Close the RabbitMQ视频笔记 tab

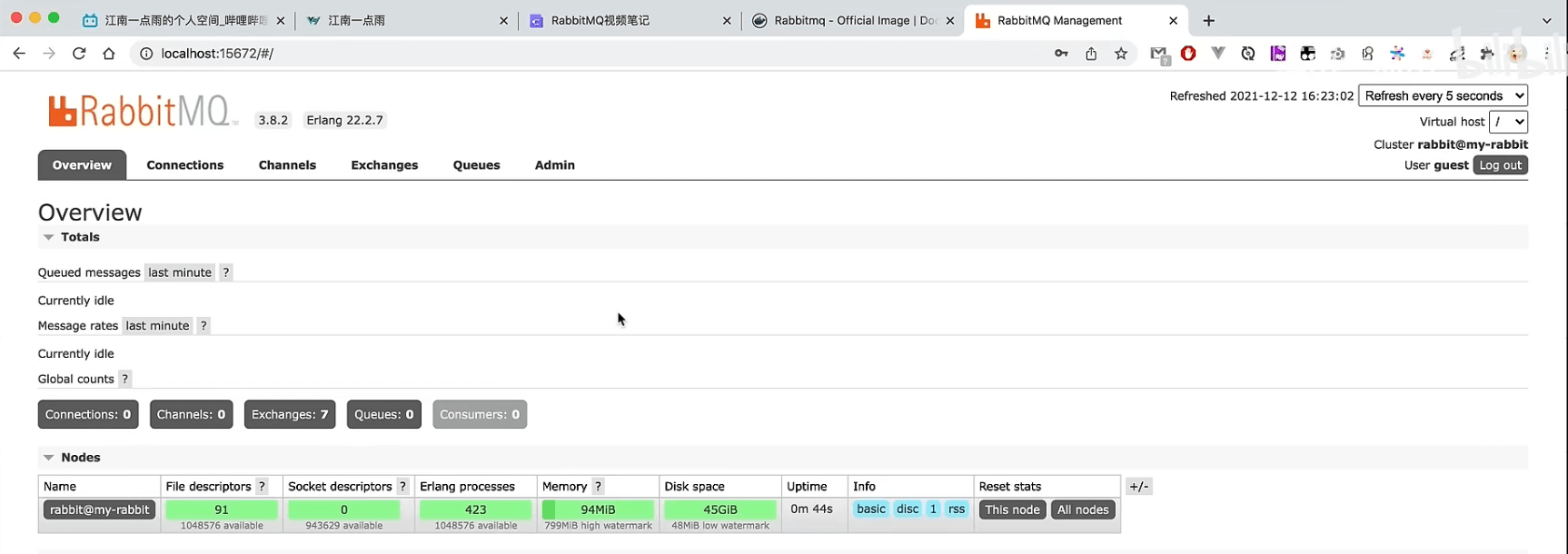point(727,20)
